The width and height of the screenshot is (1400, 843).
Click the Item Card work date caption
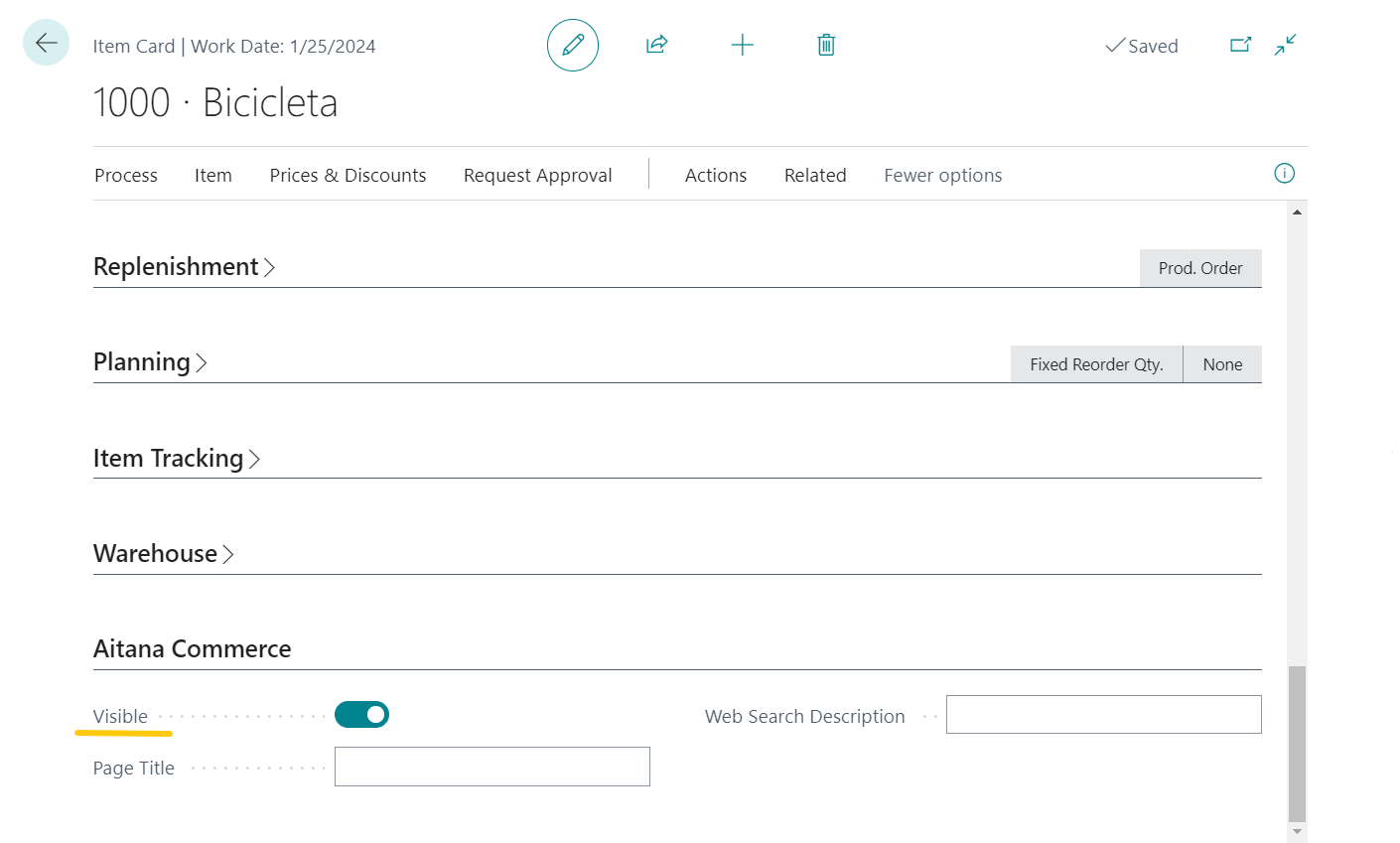pos(234,47)
